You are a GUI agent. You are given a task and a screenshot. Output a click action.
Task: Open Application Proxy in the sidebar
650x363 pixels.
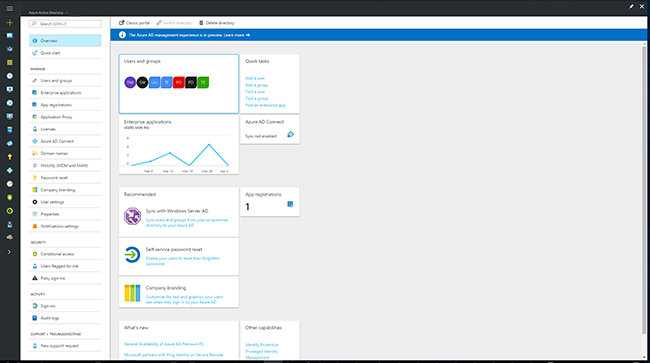point(65,117)
